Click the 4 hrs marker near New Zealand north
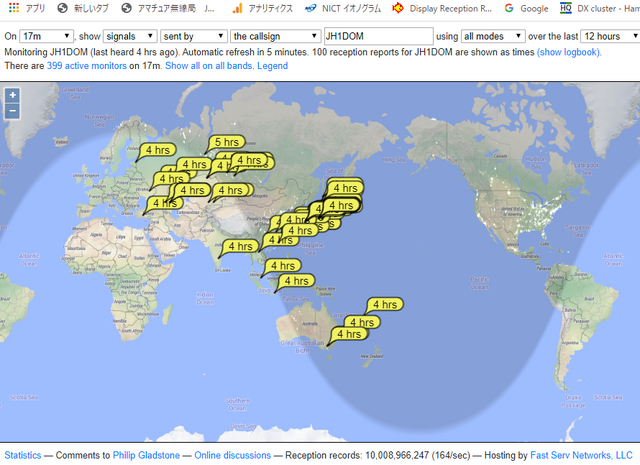This screenshot has width=640, height=465. click(385, 304)
